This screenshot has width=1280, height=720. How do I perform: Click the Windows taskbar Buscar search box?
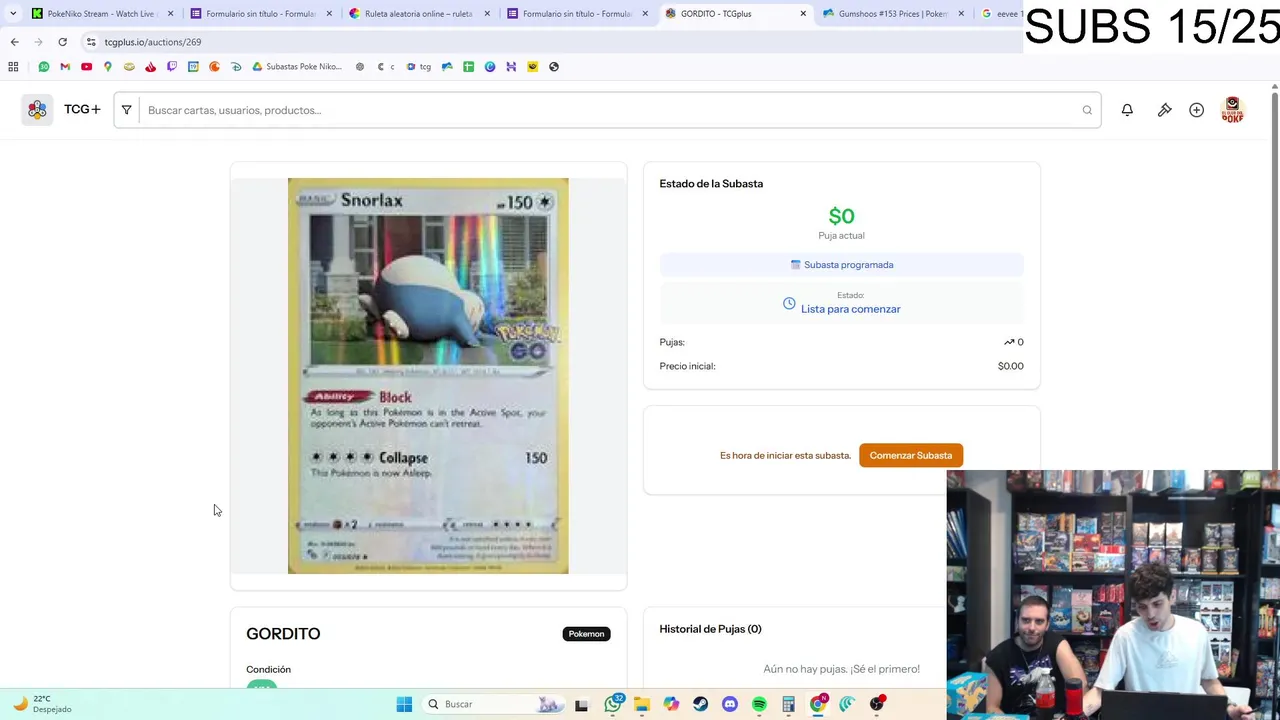(x=490, y=704)
